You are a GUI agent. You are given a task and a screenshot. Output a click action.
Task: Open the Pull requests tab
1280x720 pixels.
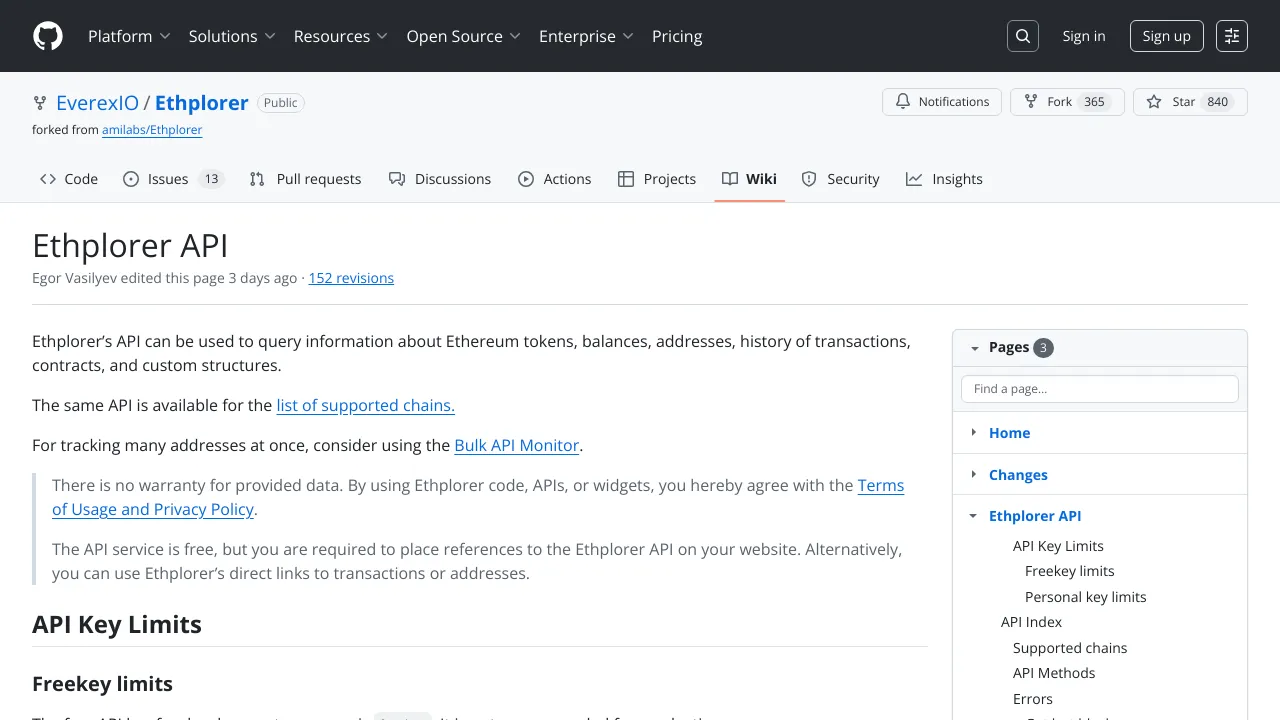pyautogui.click(x=305, y=179)
